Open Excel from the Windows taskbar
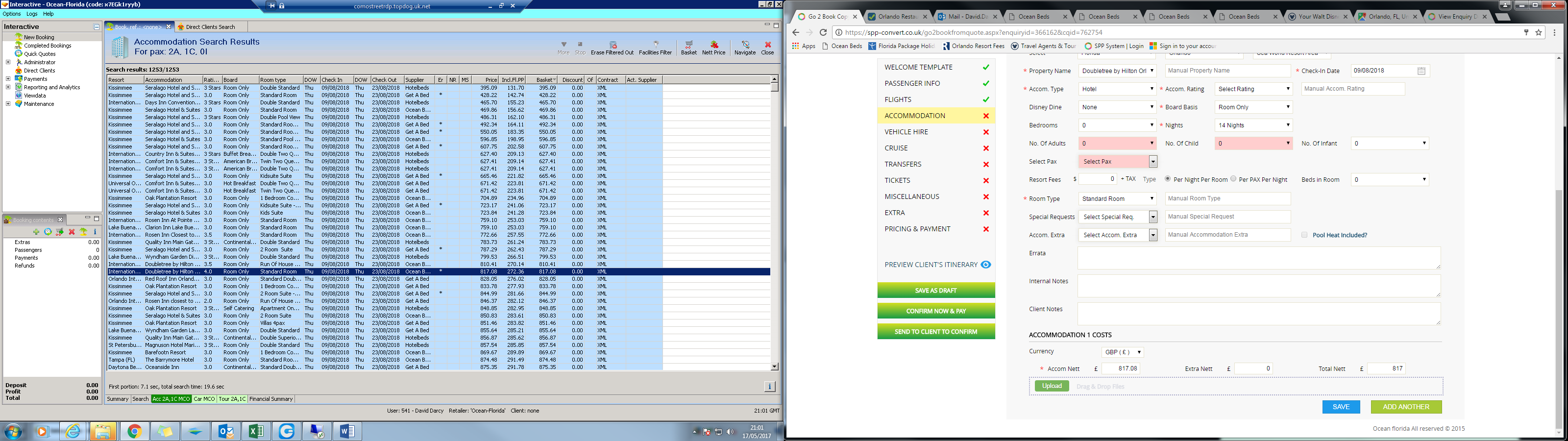 (256, 431)
